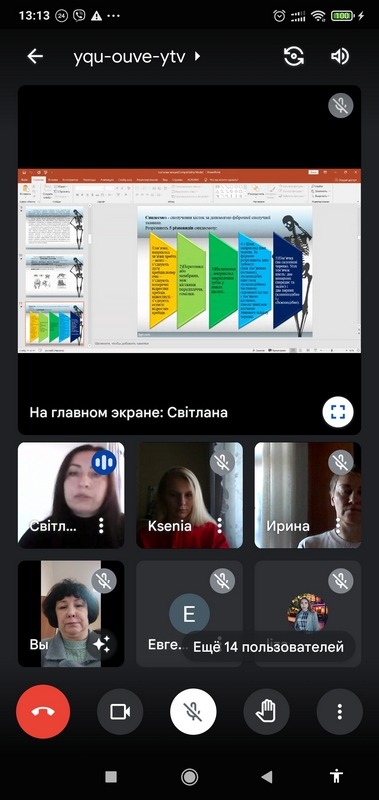Open options menu on Світлана's tile

101,525
